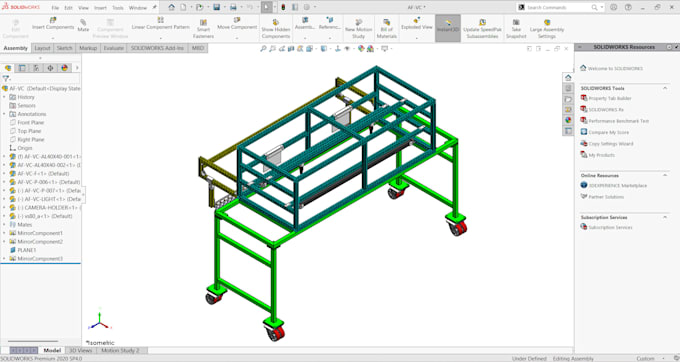This screenshot has height=362, width=680.
Task: Click the feature tree filter icon
Action: pyautogui.click(x=6, y=78)
